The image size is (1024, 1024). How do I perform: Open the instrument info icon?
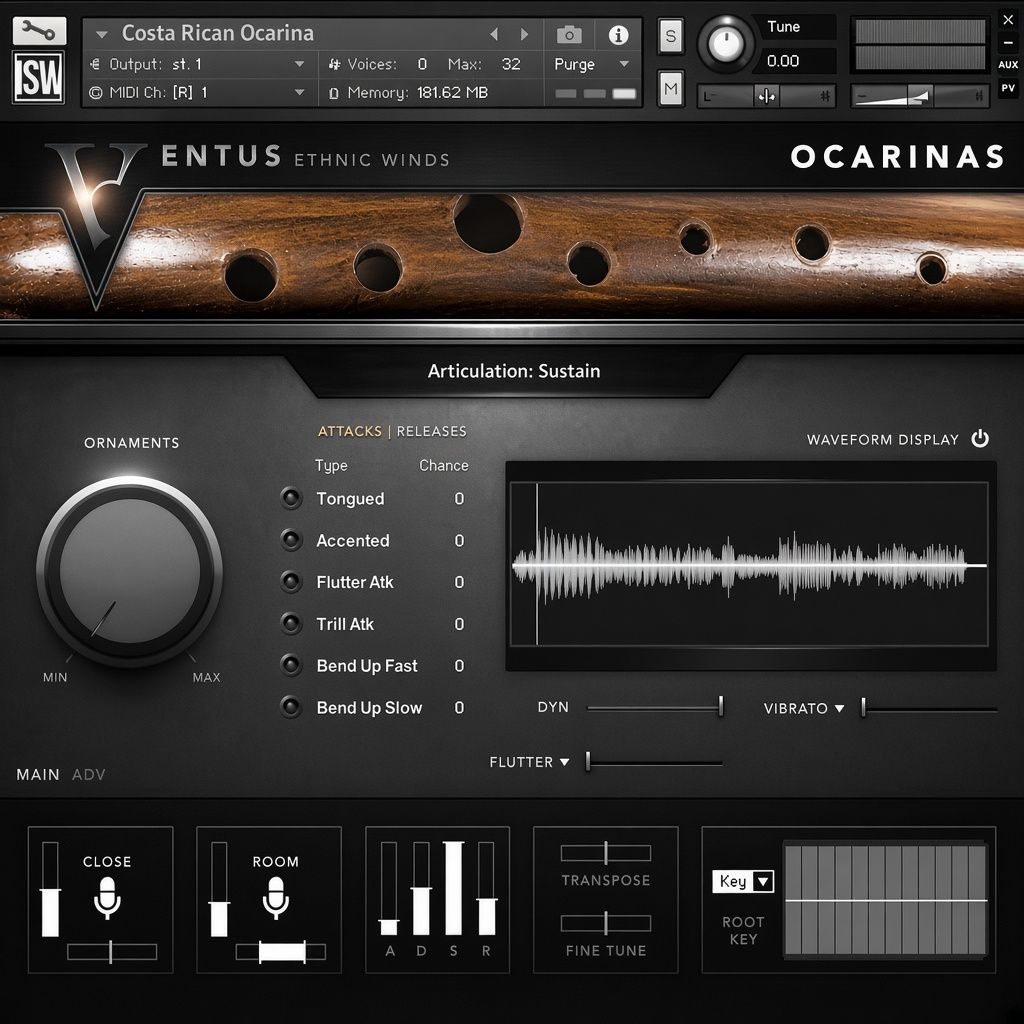(x=618, y=34)
